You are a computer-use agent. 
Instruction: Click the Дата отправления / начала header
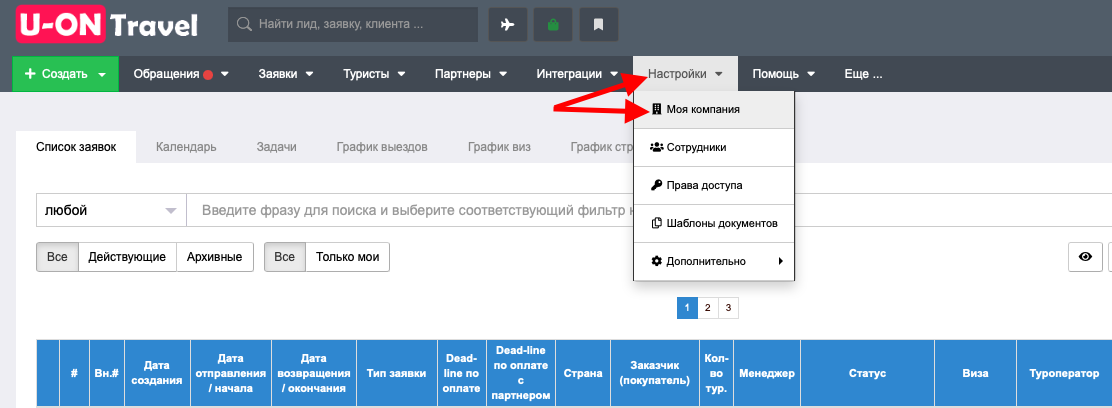click(x=230, y=373)
